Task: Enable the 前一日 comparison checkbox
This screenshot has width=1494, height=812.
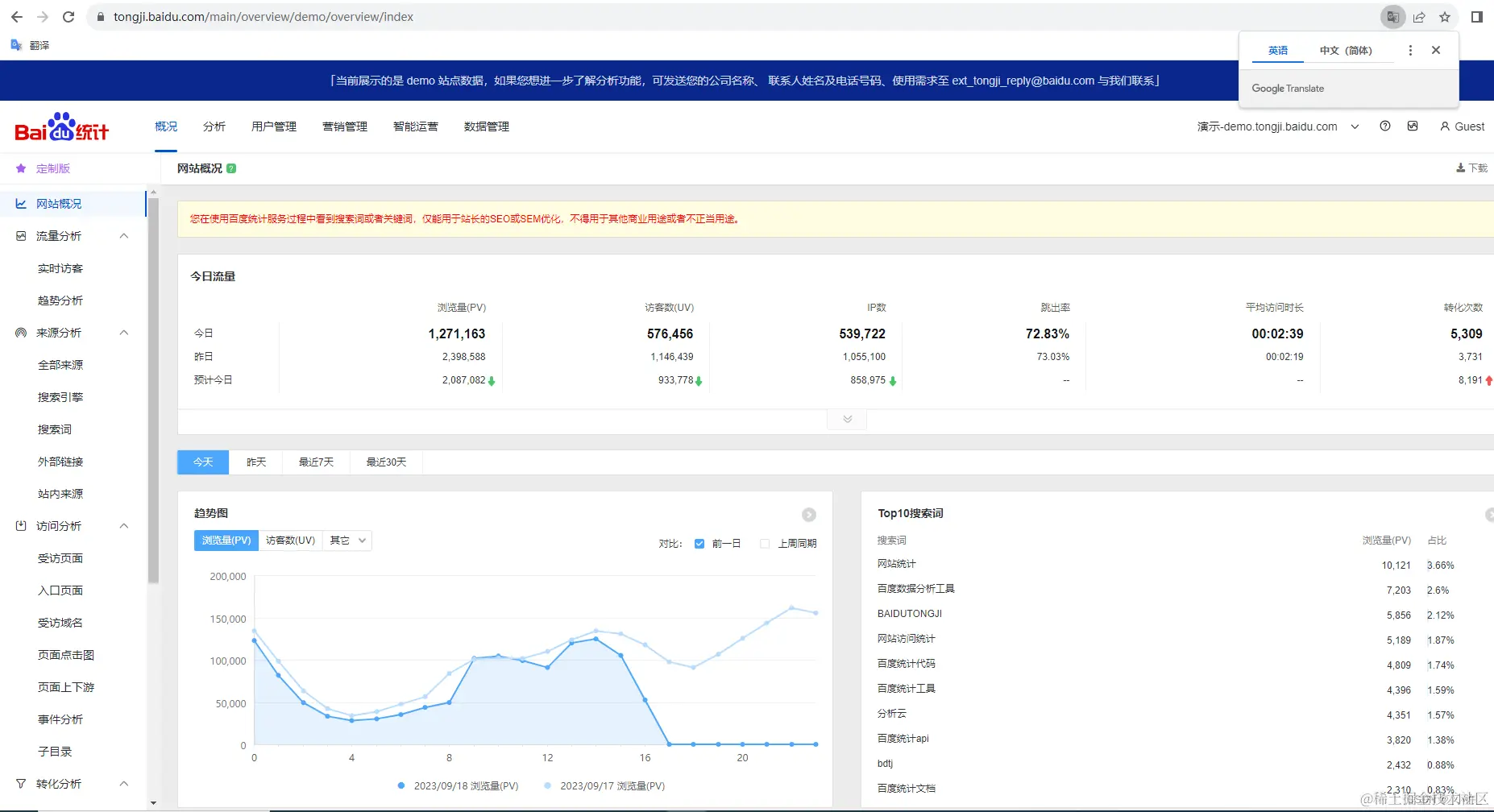Action: (x=699, y=544)
